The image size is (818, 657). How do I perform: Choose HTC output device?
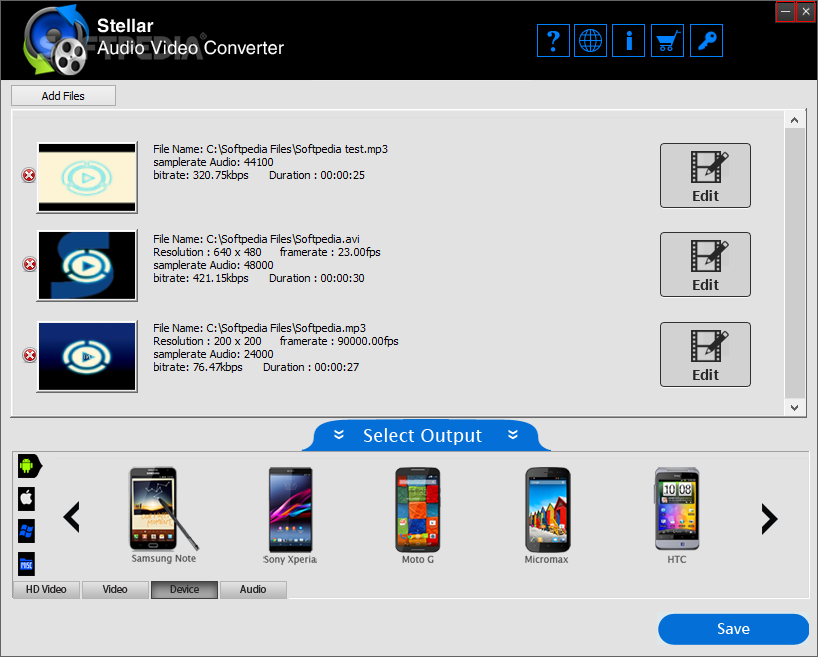pyautogui.click(x=677, y=516)
